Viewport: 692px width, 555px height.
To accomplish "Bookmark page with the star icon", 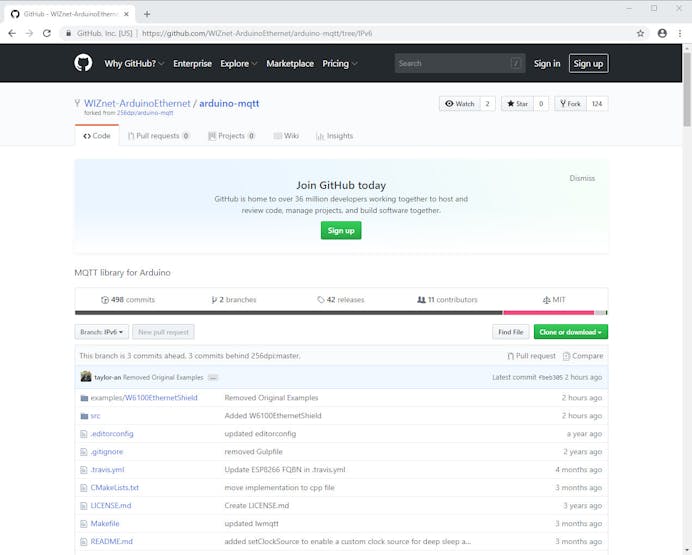I will point(640,33).
